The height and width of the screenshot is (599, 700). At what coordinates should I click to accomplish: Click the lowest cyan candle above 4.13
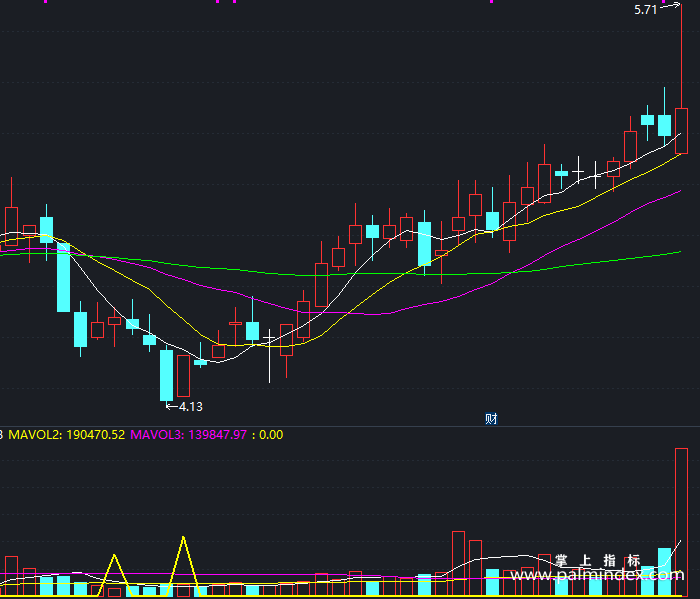click(167, 375)
